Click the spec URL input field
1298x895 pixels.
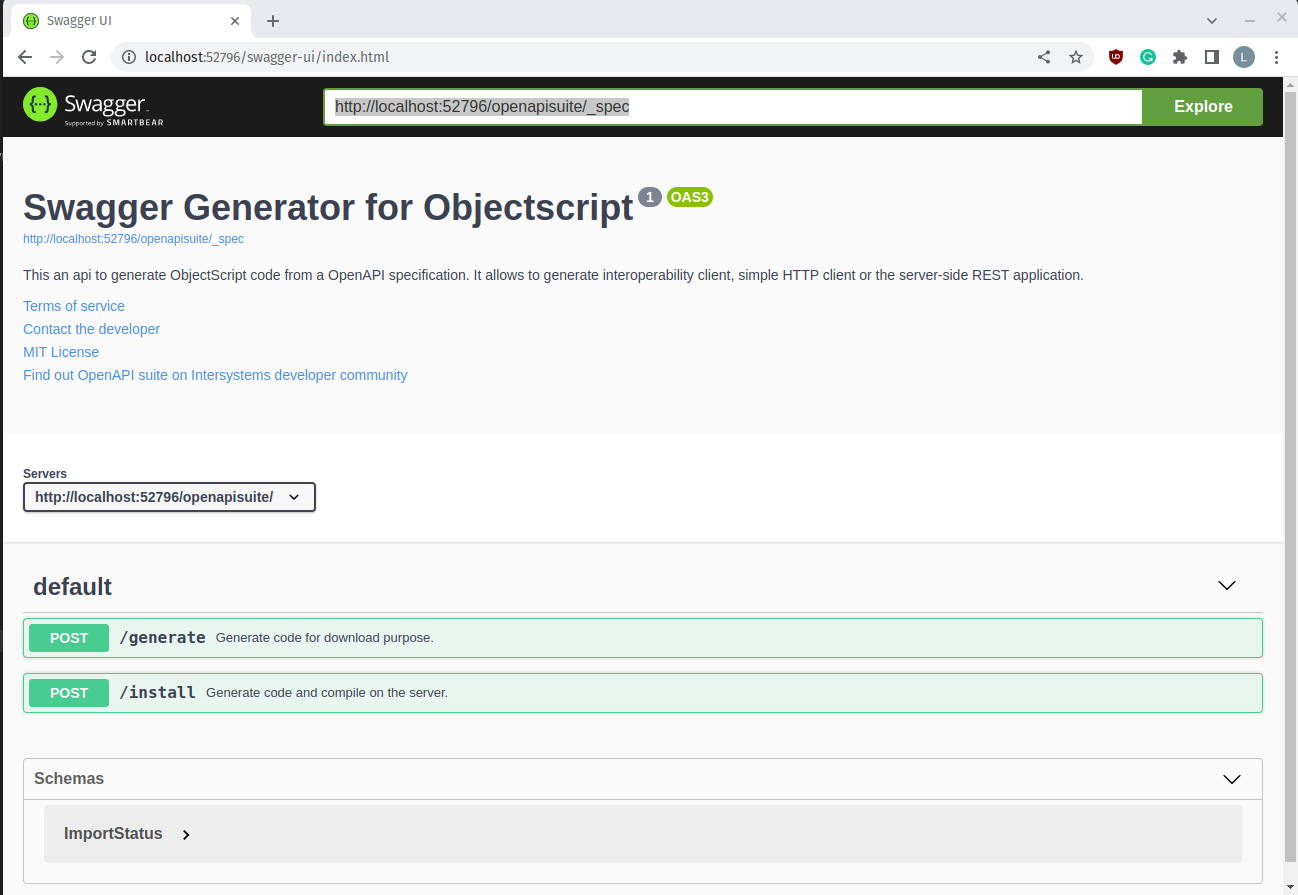tap(732, 107)
